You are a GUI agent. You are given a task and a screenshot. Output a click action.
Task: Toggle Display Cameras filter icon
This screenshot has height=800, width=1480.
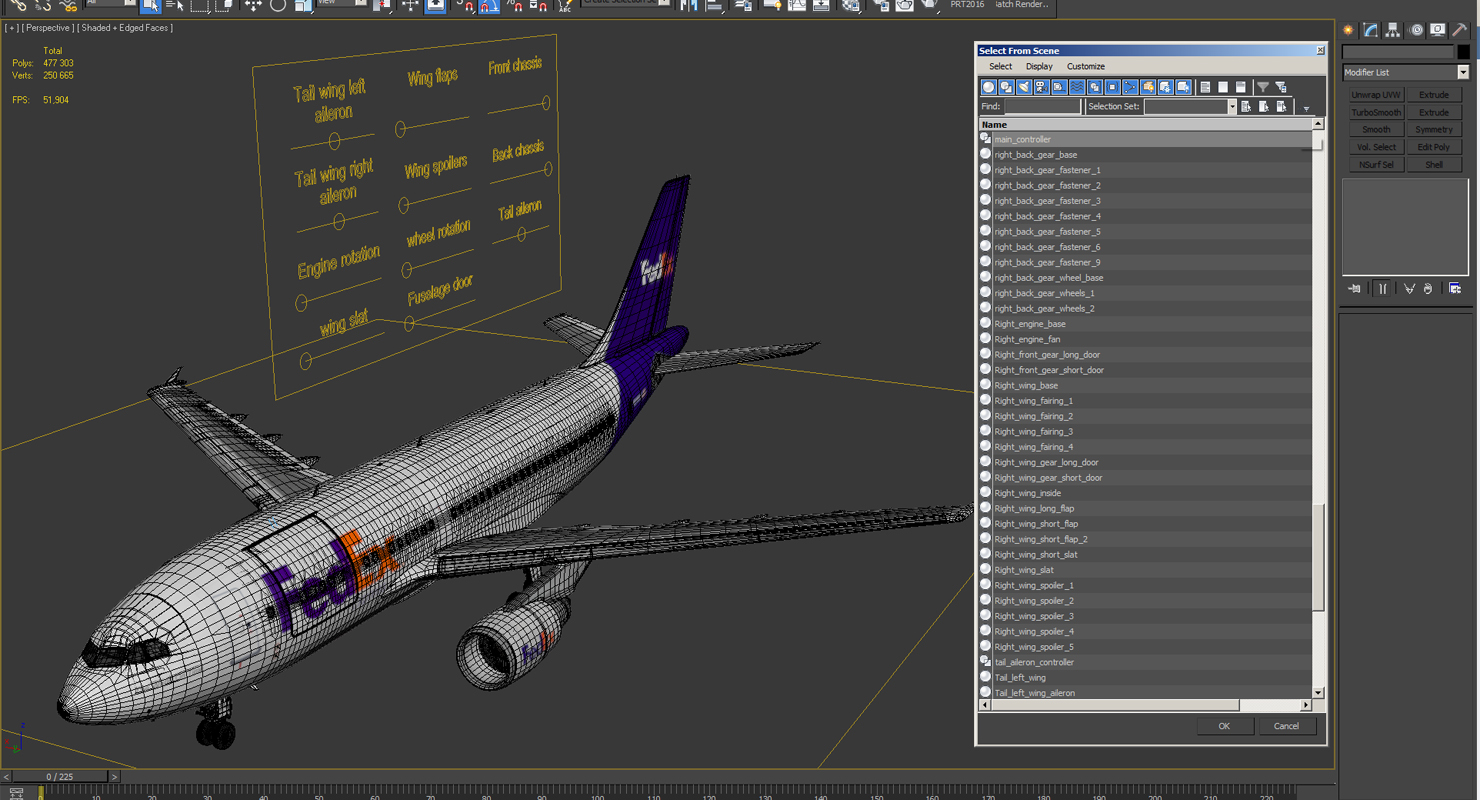(x=1041, y=87)
